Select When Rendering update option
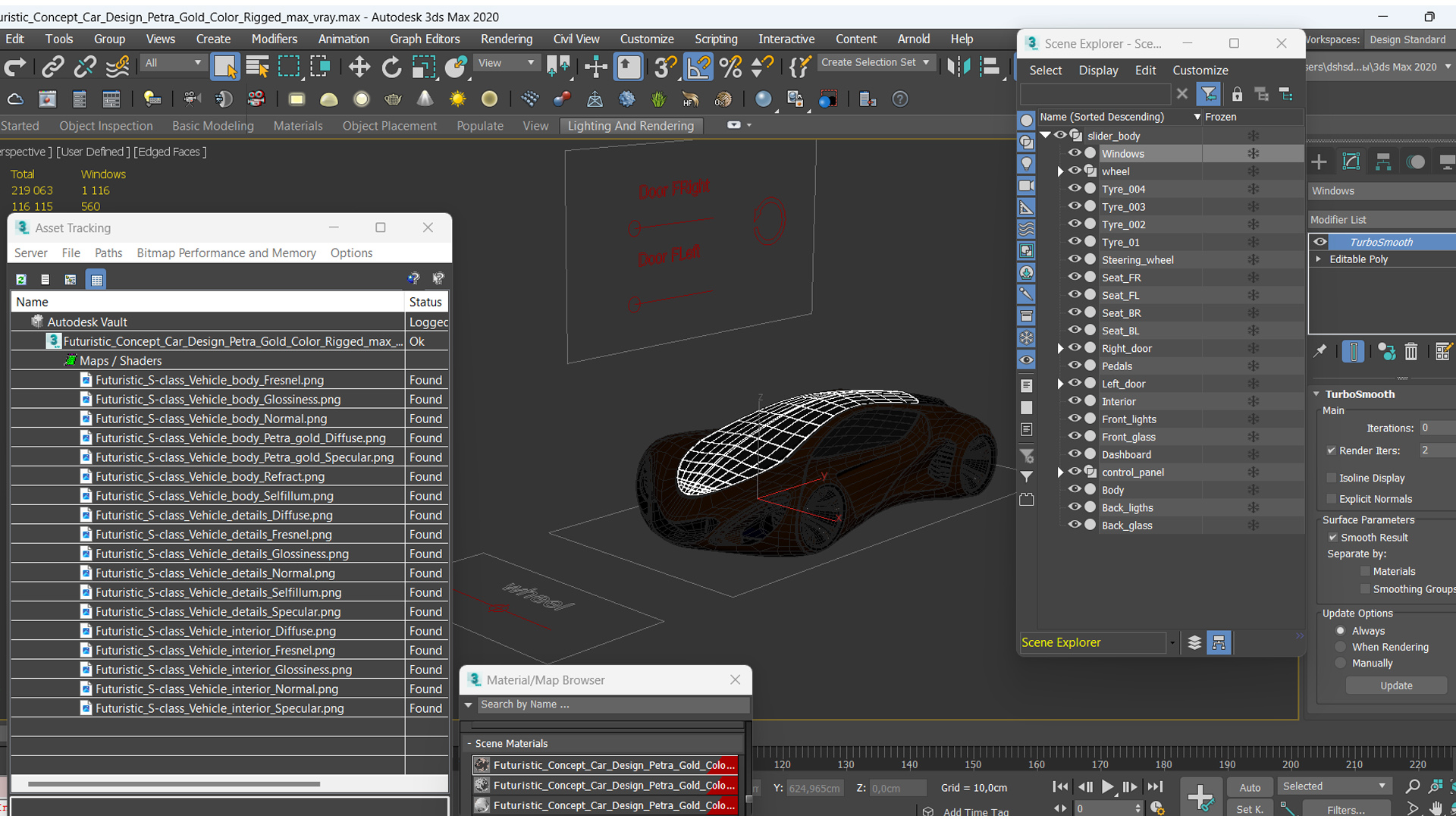This screenshot has height=819, width=1456. tap(1341, 647)
